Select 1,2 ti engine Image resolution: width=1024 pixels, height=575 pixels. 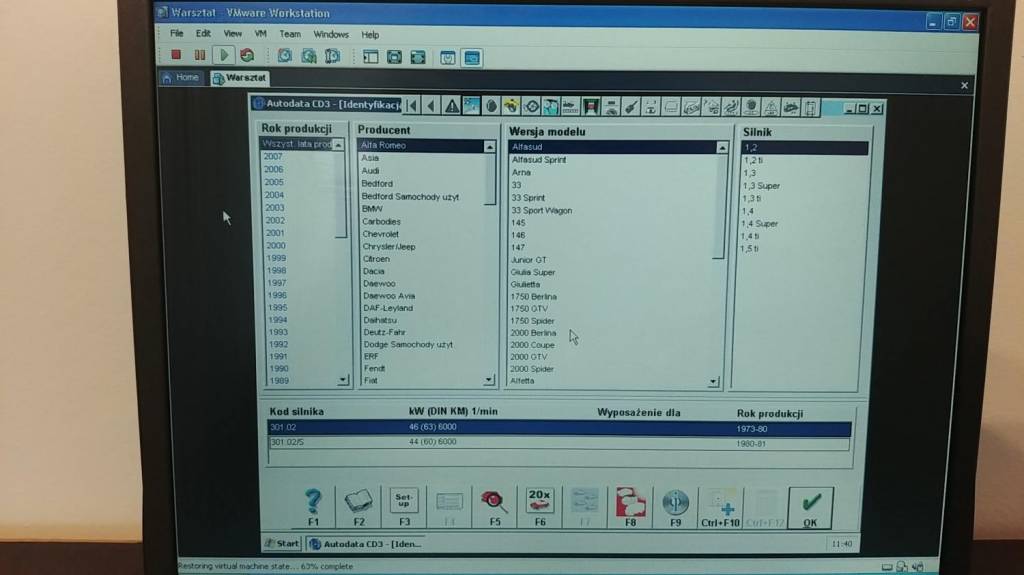753,160
